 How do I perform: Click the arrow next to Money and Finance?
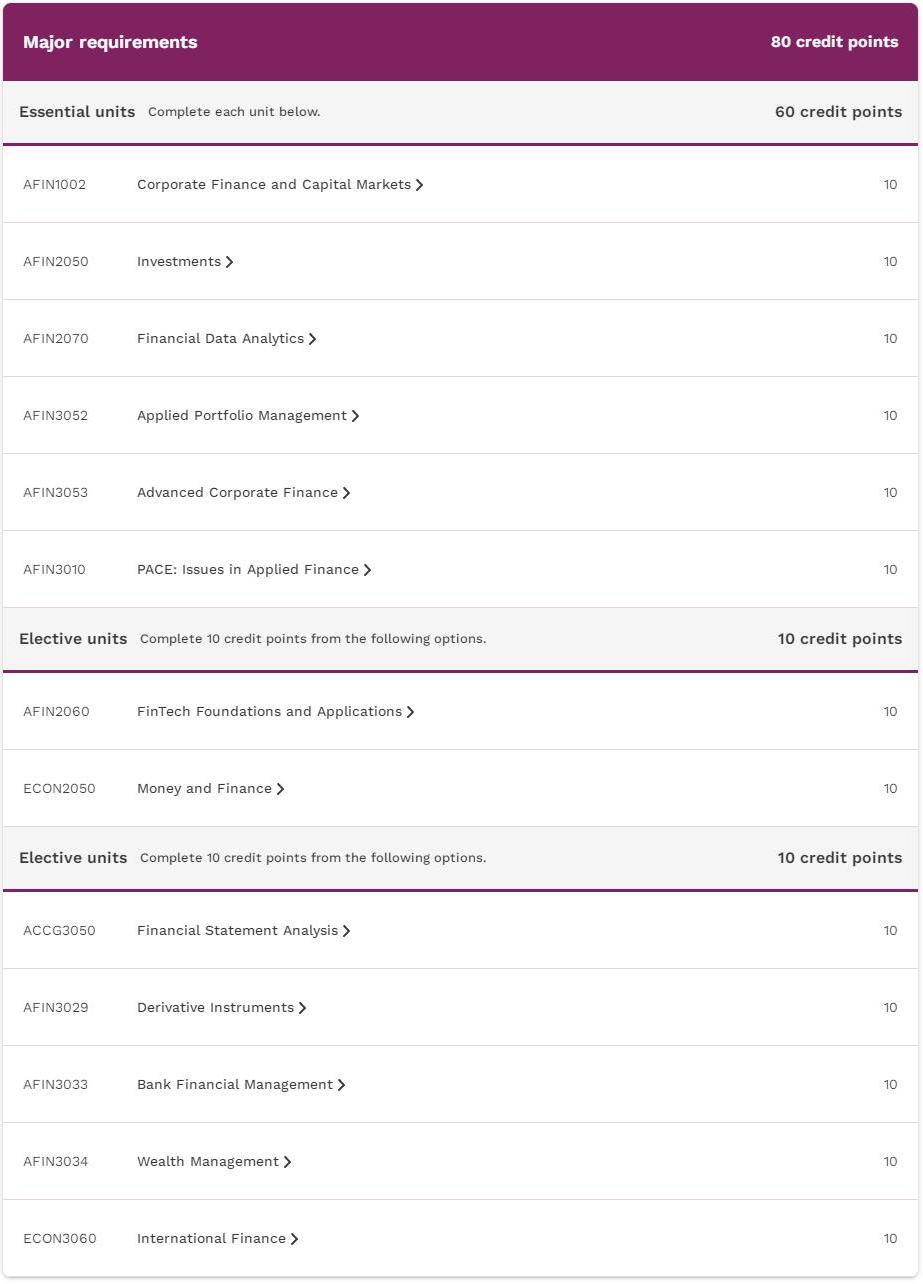pos(280,789)
